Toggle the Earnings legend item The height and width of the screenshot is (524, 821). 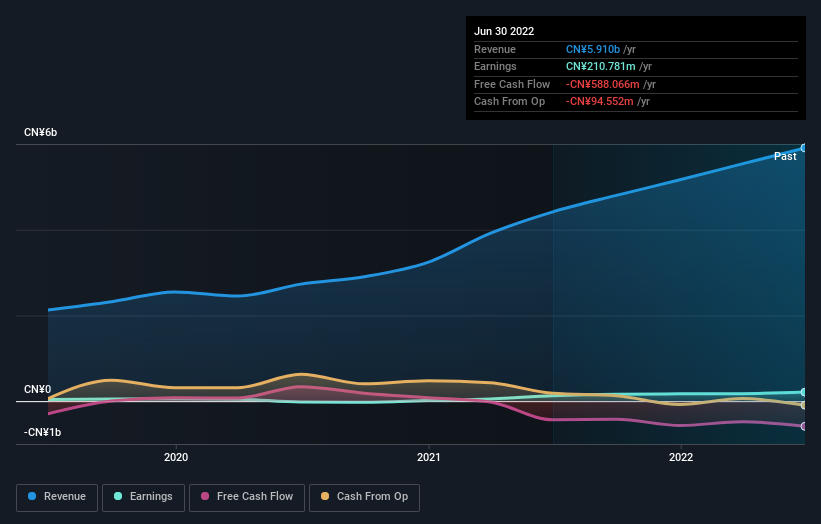[x=143, y=496]
